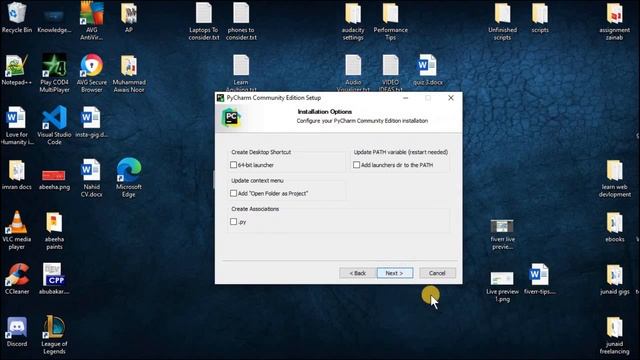Select the Nahid CV.docx document

pos(91,178)
